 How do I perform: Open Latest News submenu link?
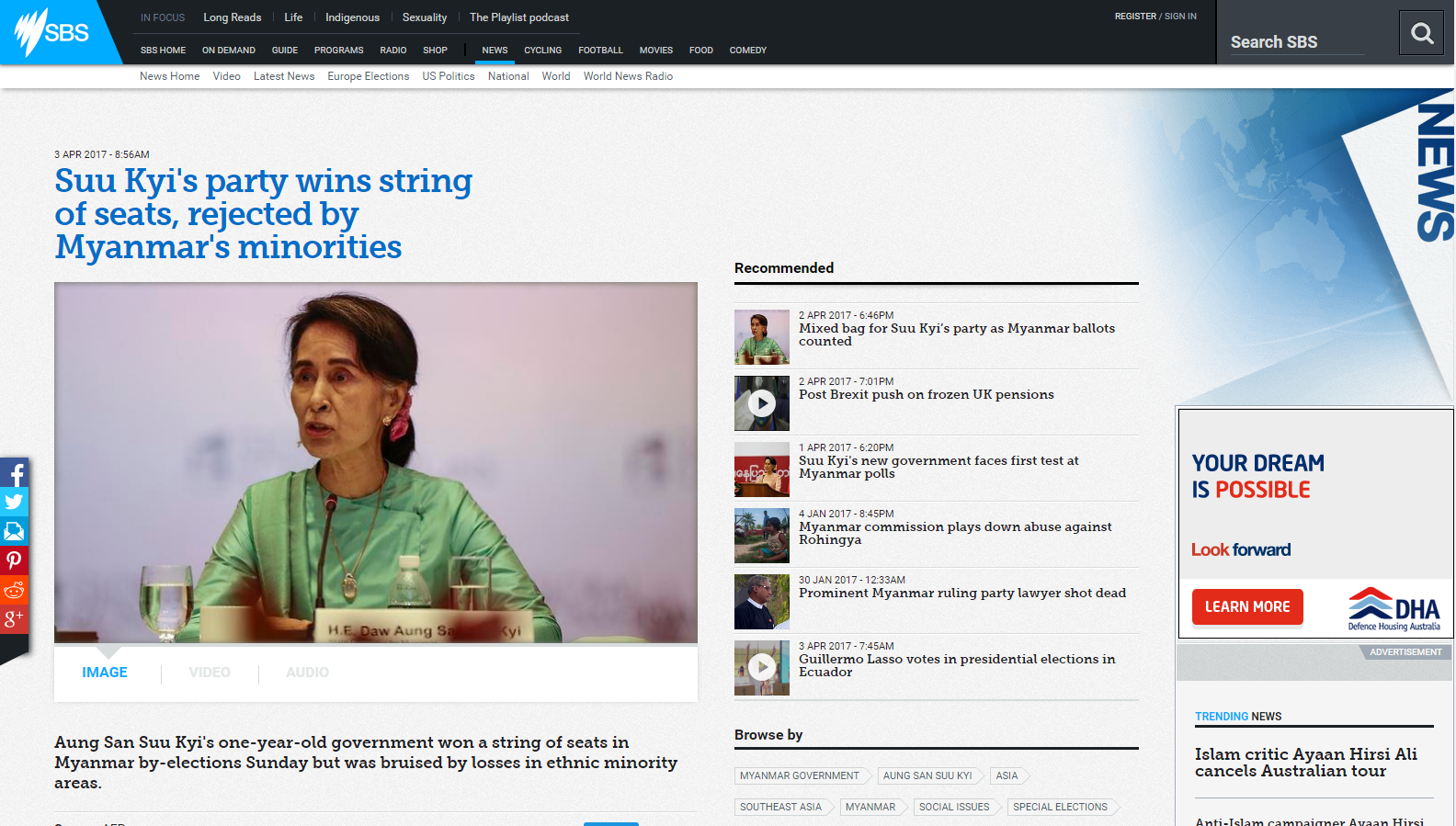284,76
